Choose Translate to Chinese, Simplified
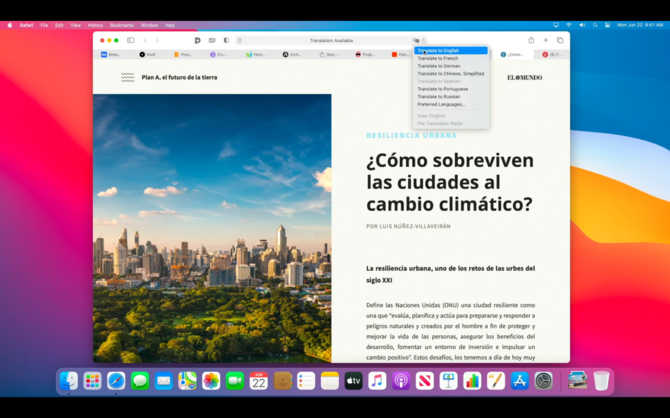This screenshot has height=418, width=670. [451, 74]
